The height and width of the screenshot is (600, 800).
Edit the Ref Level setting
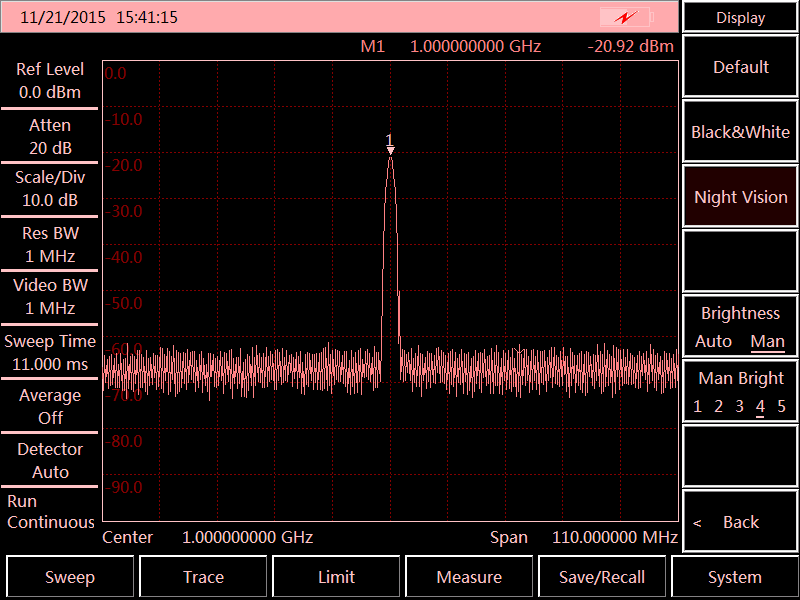click(50, 81)
